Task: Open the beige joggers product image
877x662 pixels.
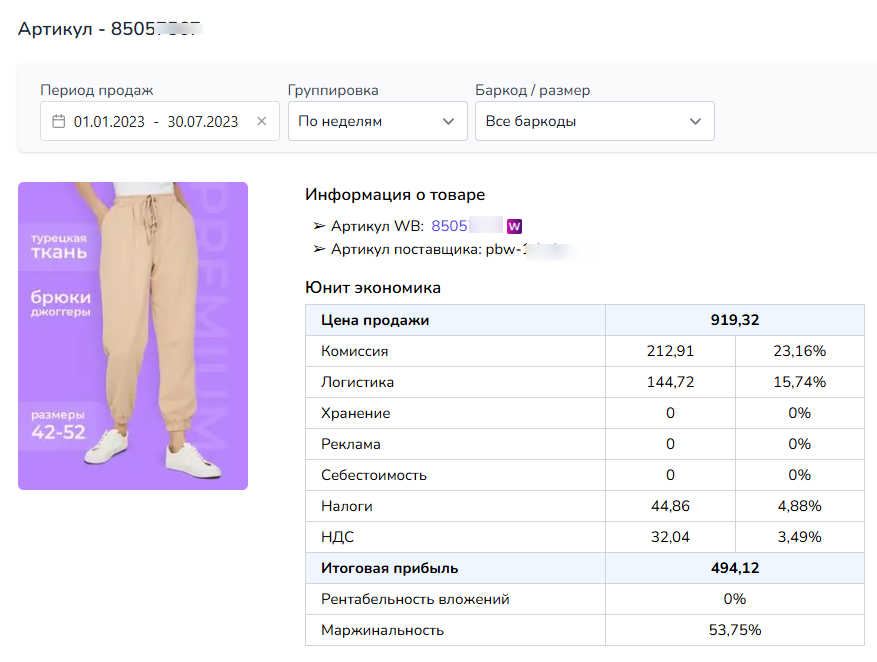Action: (x=133, y=336)
